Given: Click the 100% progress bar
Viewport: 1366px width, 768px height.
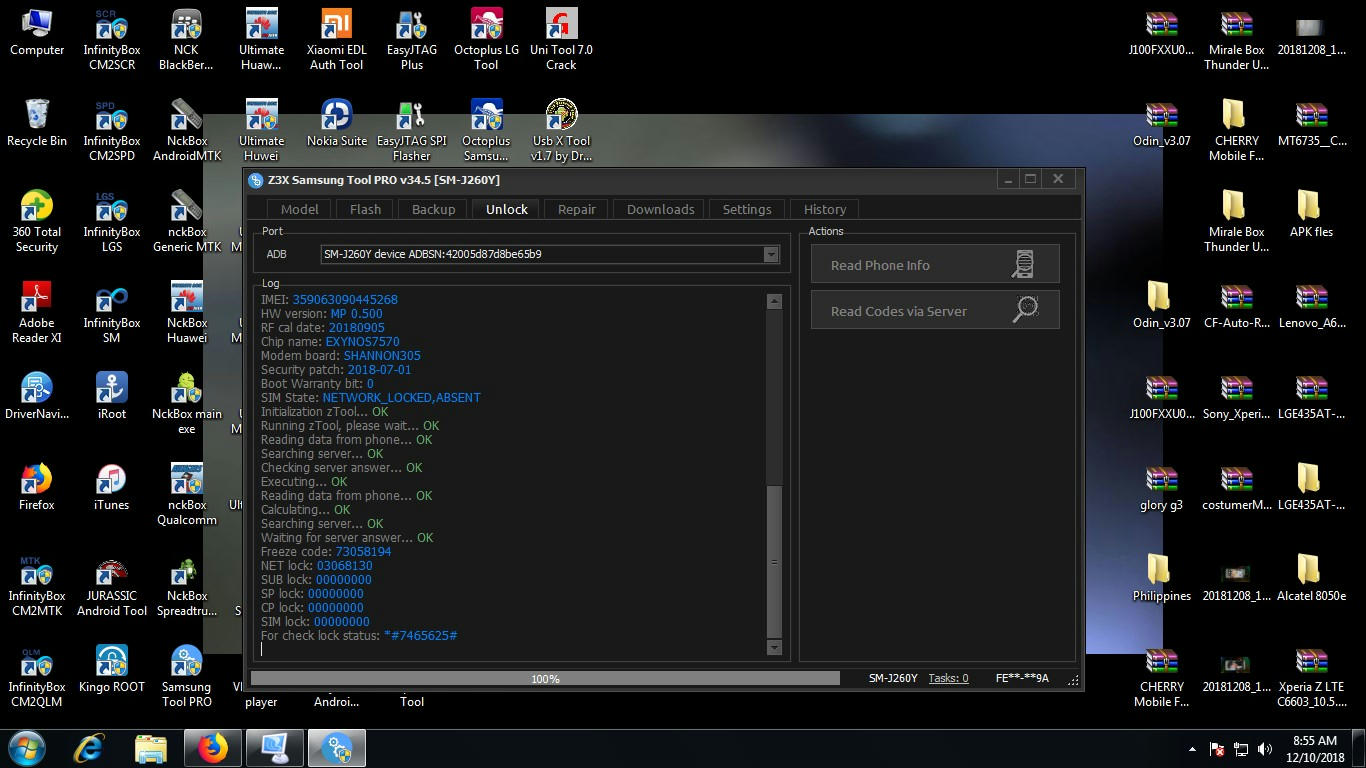Looking at the screenshot, I should [545, 678].
